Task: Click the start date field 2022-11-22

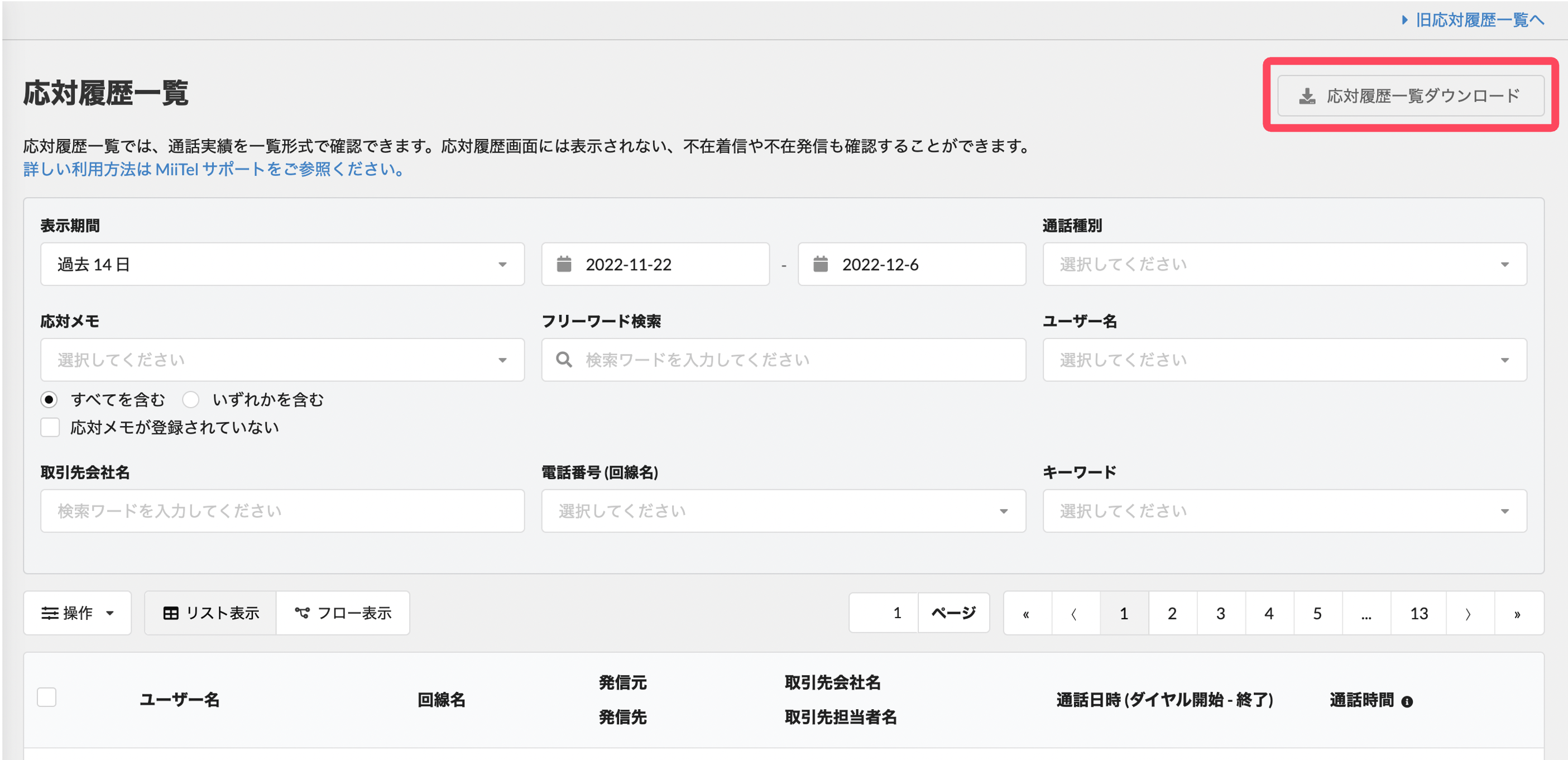Action: click(x=655, y=264)
